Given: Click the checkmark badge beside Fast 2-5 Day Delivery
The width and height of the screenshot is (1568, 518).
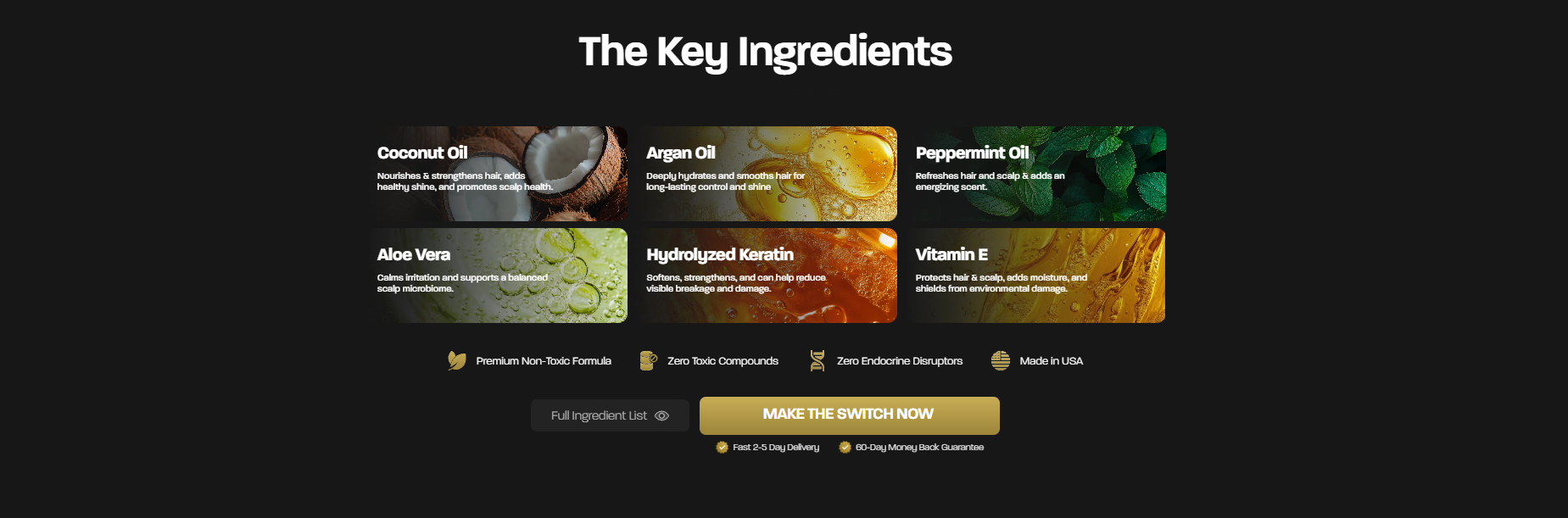Looking at the screenshot, I should point(723,447).
